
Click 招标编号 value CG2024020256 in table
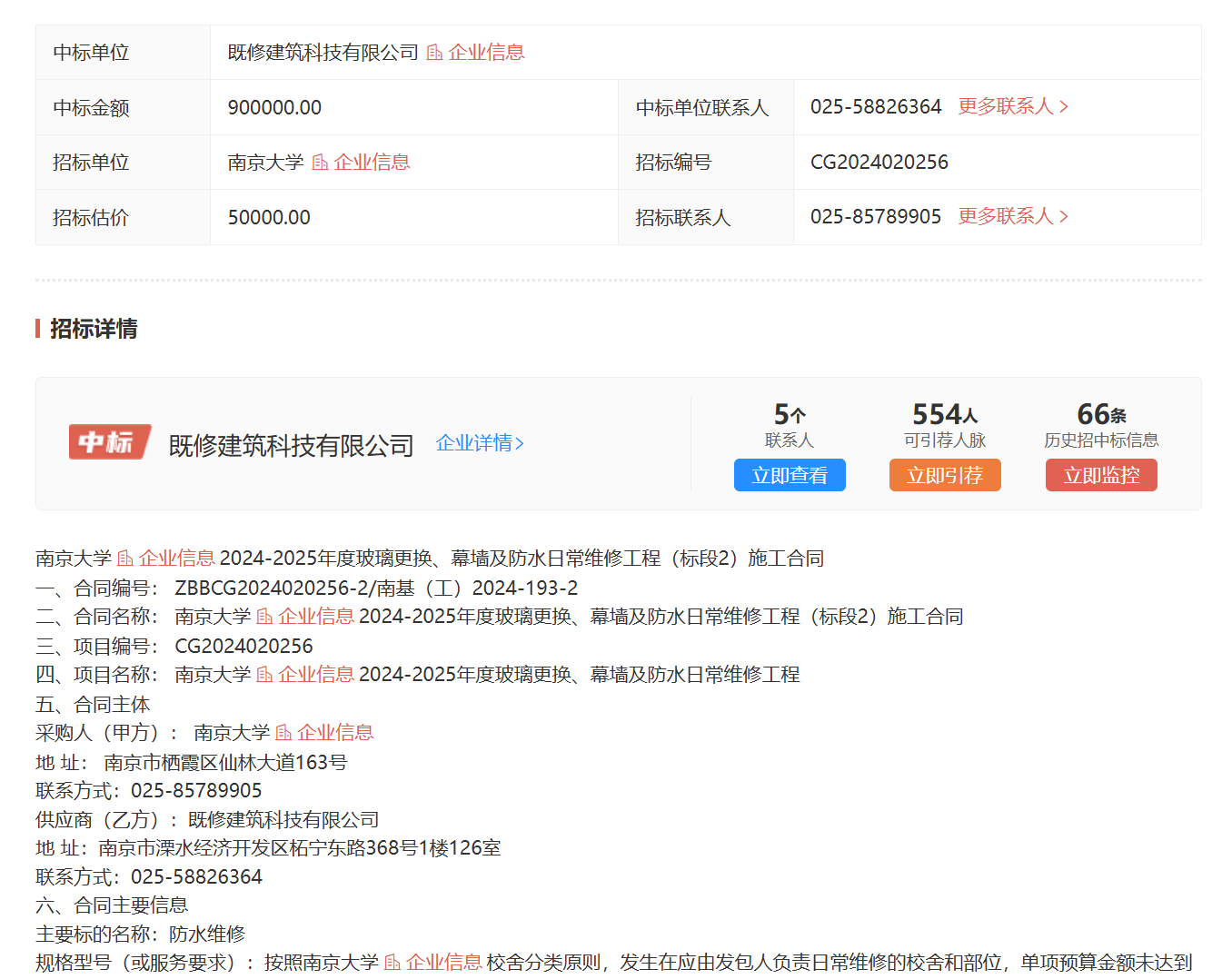[879, 163]
